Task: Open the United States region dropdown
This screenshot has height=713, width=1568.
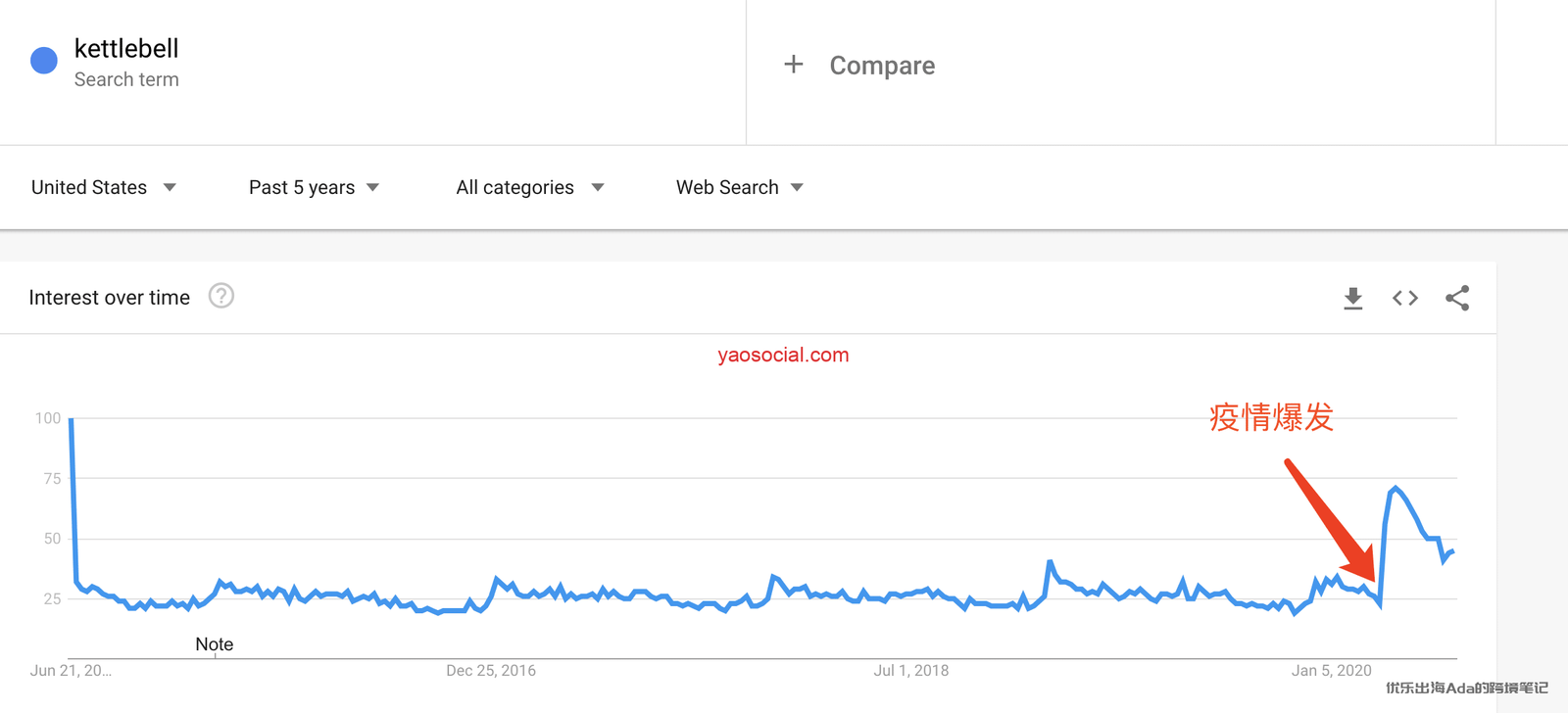Action: [104, 187]
